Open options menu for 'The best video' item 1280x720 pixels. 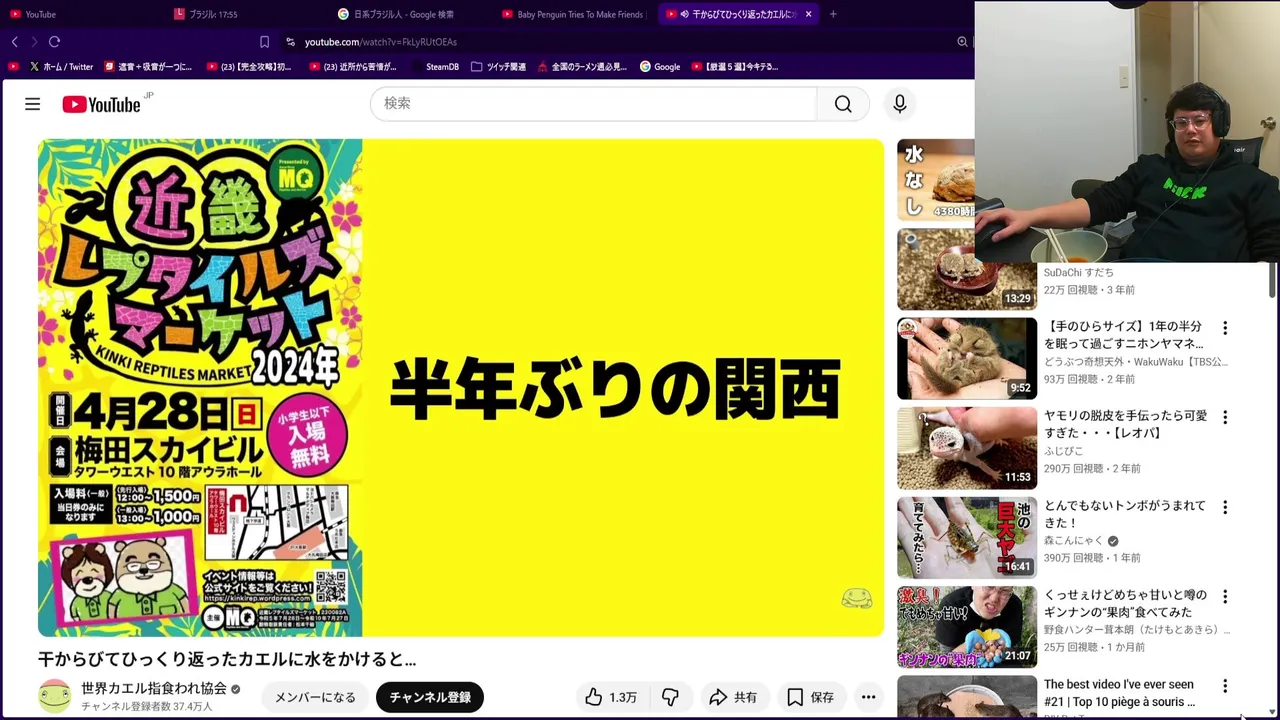(x=1225, y=686)
